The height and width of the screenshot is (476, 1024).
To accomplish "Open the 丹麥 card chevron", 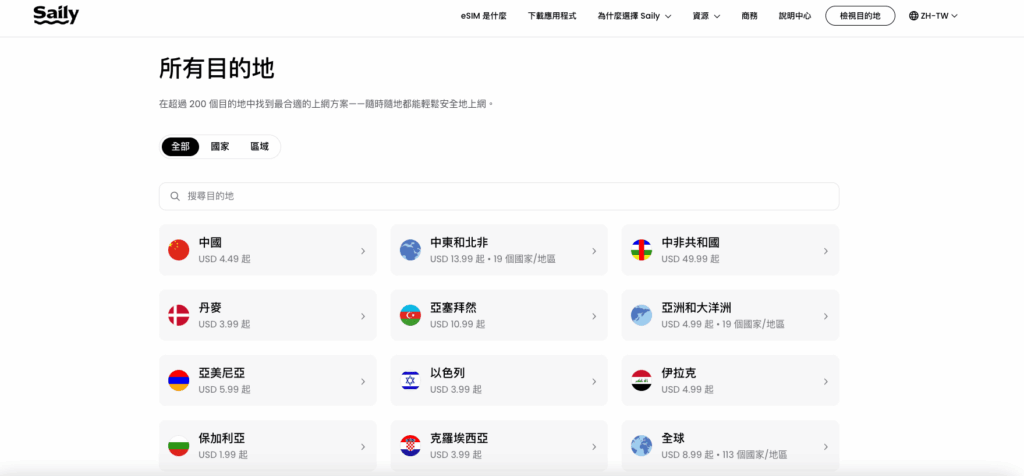I will [363, 316].
